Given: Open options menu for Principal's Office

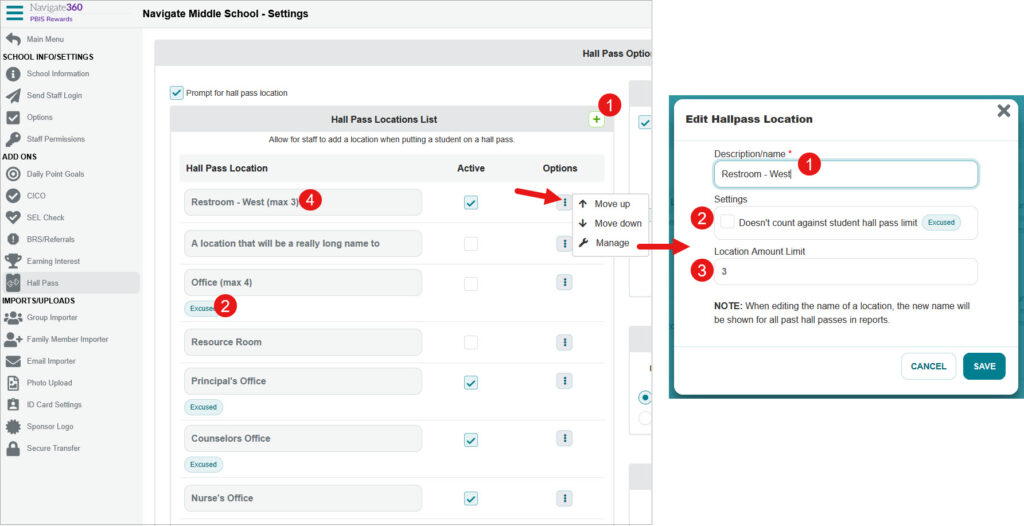Looking at the screenshot, I should (x=564, y=381).
